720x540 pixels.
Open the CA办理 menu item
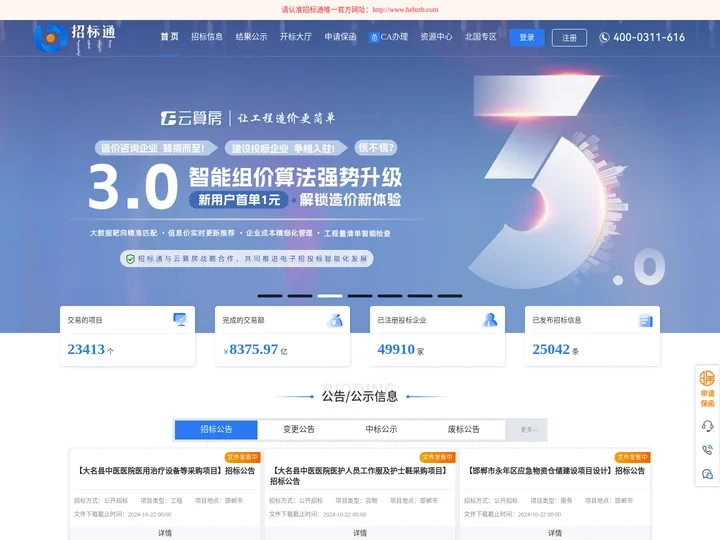389,37
